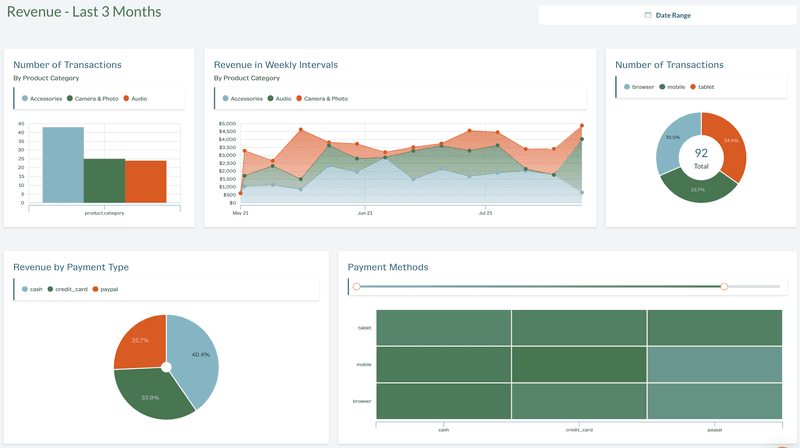This screenshot has width=800, height=448.
Task: Click the 'Jul 21' axis label
Action: pyautogui.click(x=486, y=213)
